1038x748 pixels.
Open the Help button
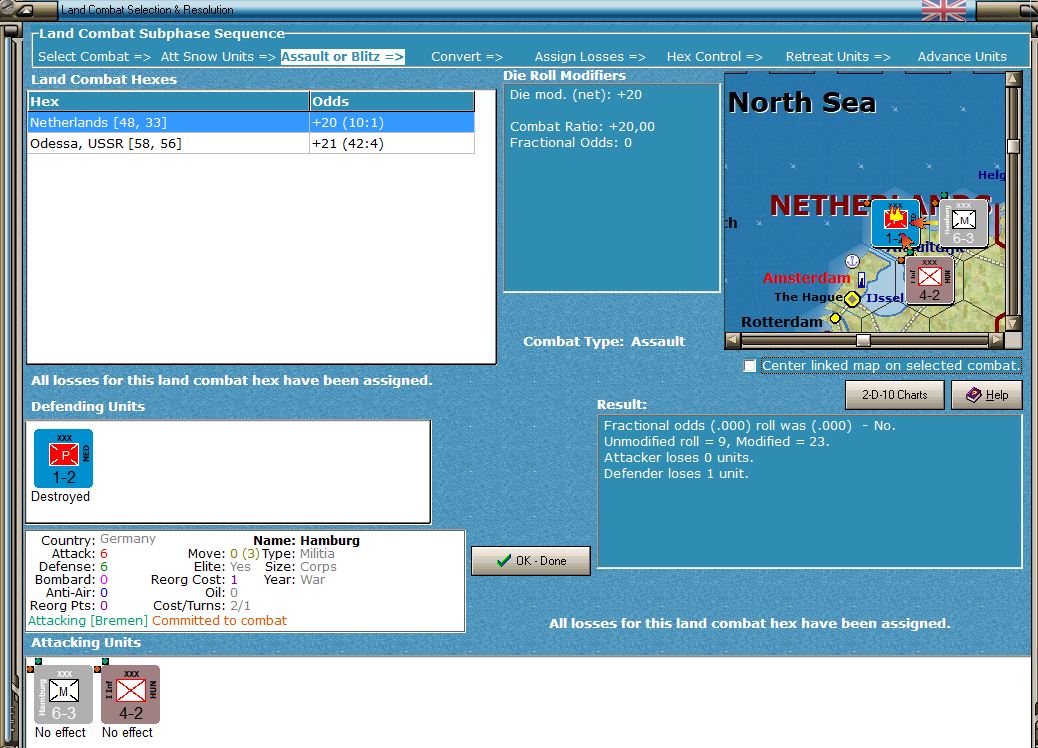pyautogui.click(x=987, y=395)
